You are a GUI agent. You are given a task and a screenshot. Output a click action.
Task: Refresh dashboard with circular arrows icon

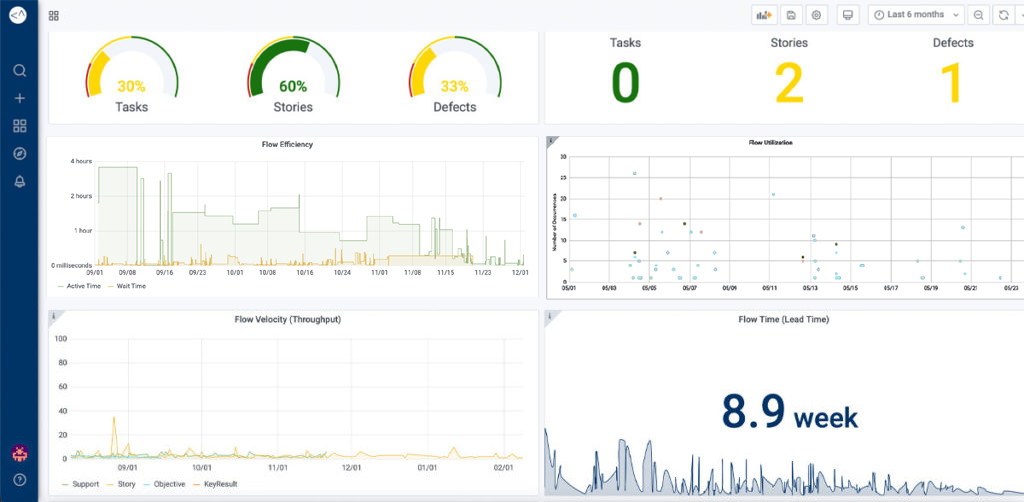point(1003,15)
